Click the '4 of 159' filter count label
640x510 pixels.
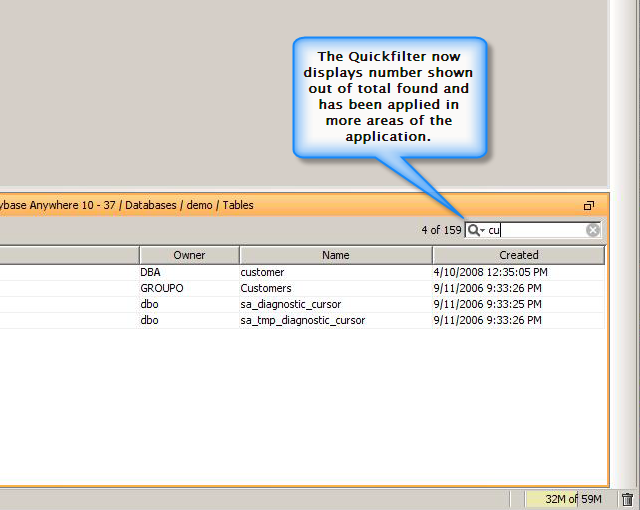441,230
